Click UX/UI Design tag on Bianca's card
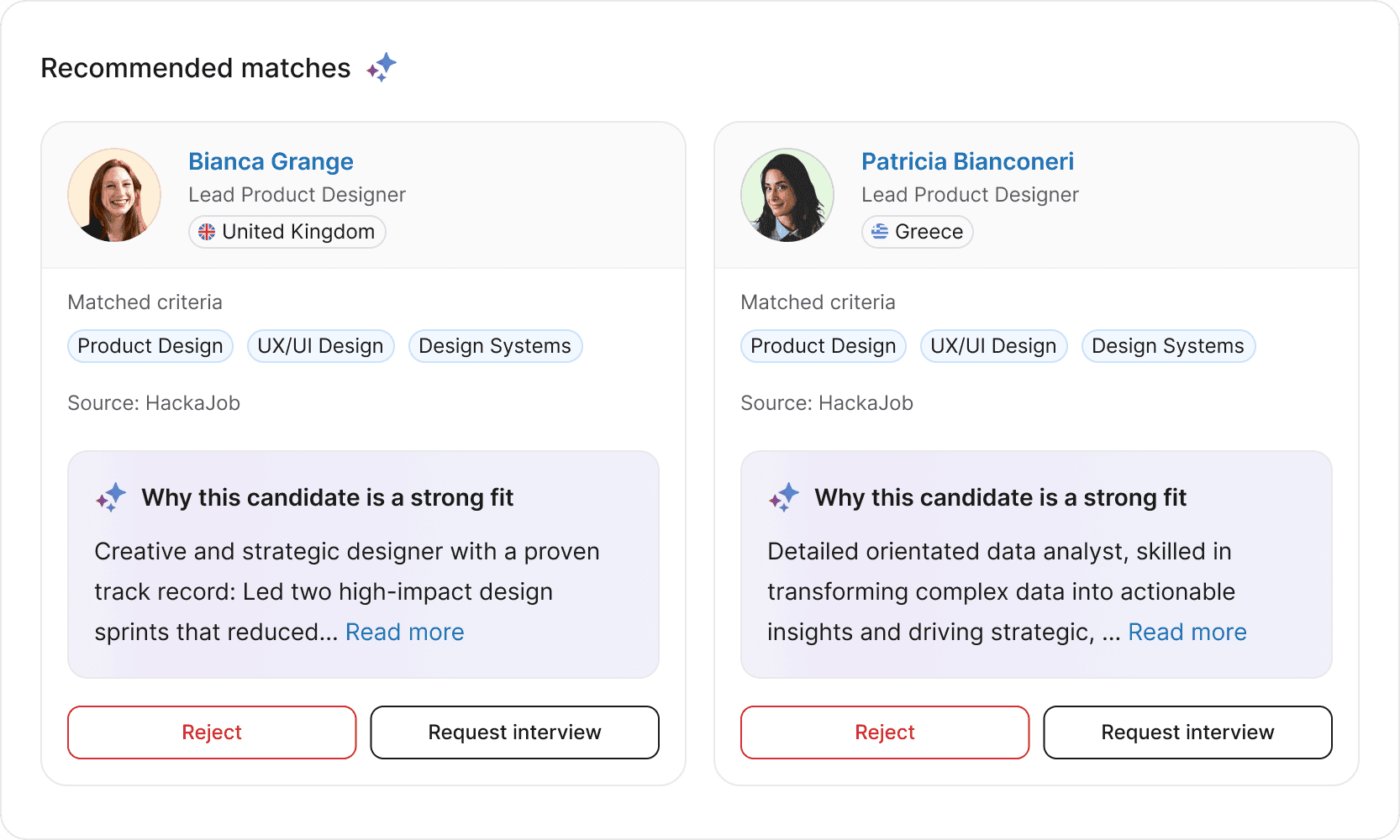This screenshot has height=840, width=1400. [321, 346]
